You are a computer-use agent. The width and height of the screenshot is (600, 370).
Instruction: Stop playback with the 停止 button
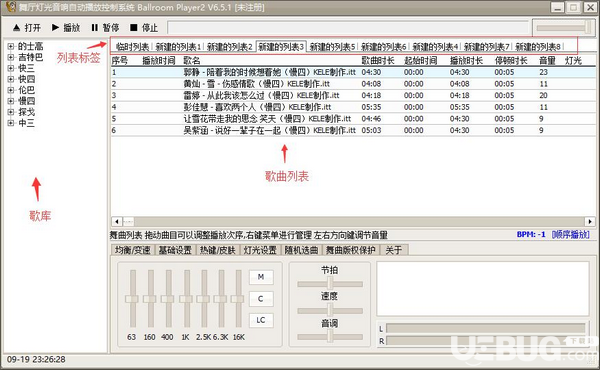click(x=144, y=28)
